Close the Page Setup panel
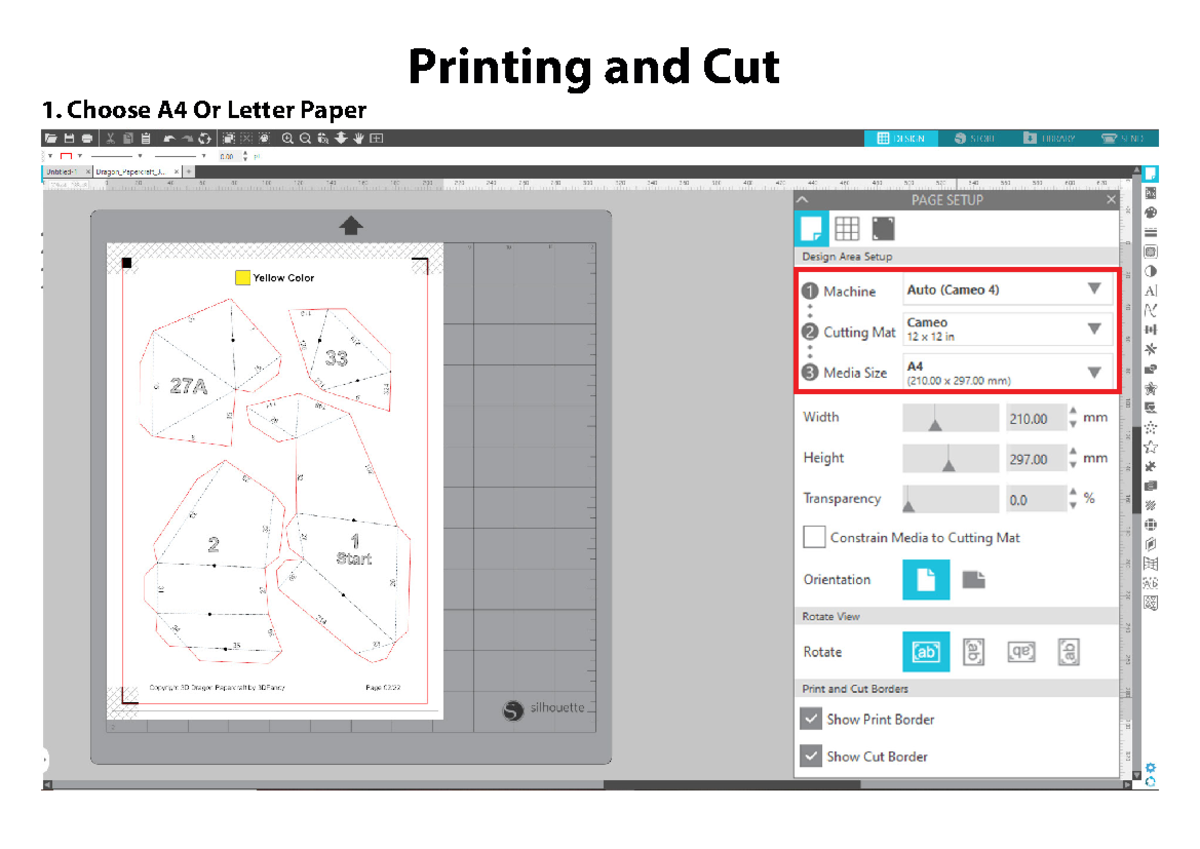Viewport: 1200px width, 849px height. click(1110, 200)
